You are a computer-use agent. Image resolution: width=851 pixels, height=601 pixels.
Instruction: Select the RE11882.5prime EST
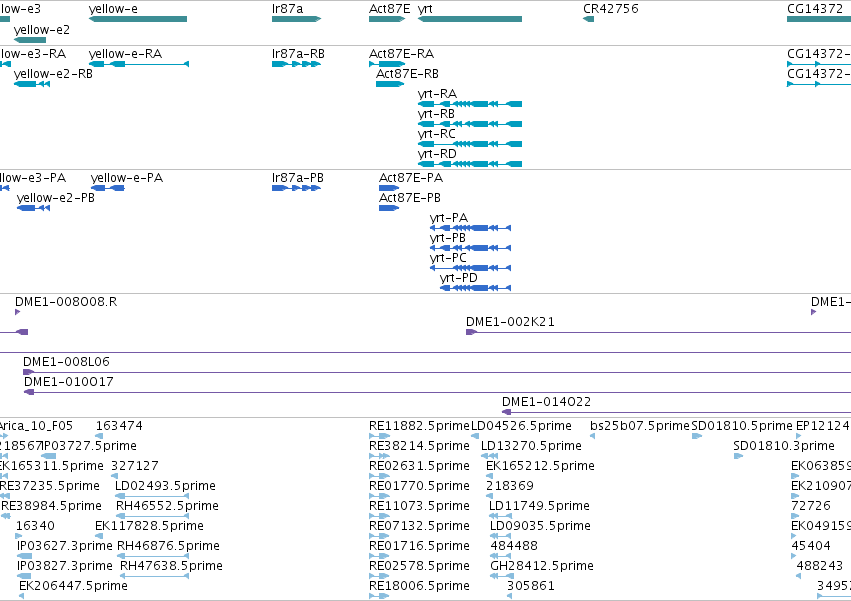419,426
